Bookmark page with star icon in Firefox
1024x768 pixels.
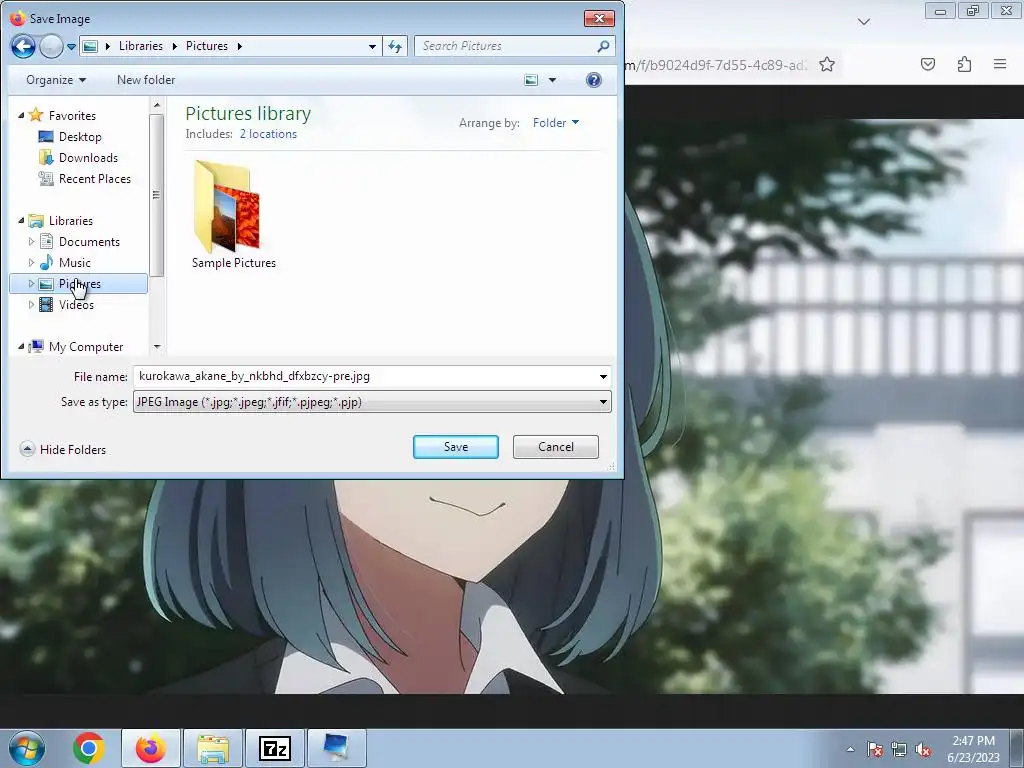pos(827,64)
